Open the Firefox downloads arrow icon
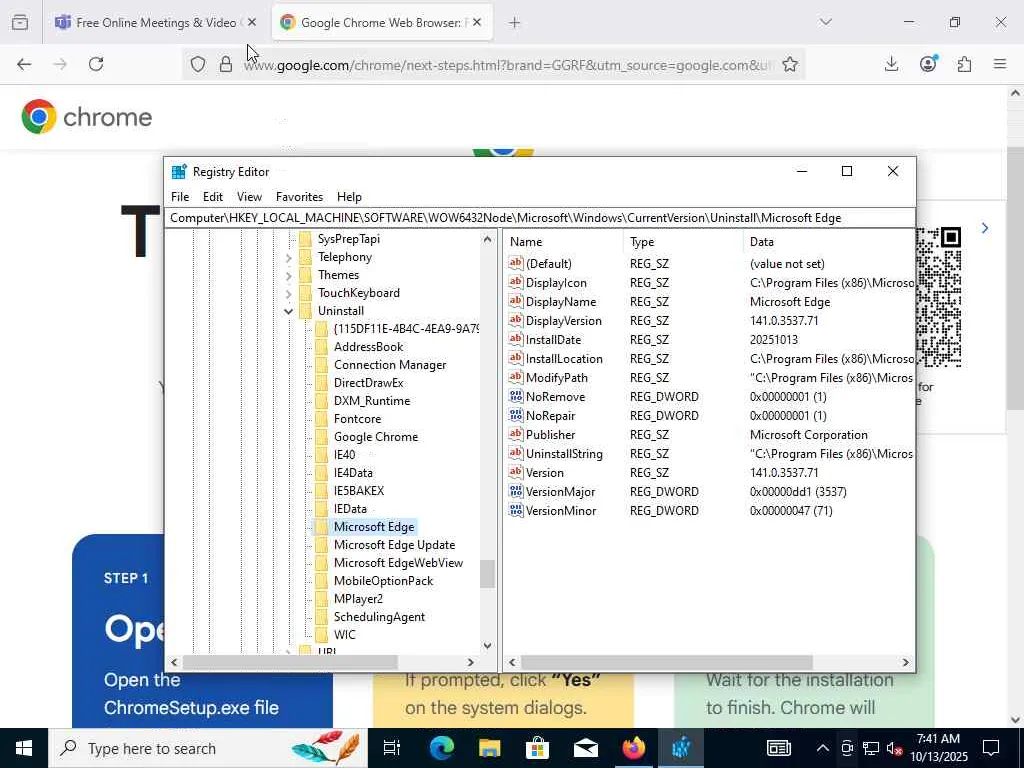This screenshot has width=1024, height=768. [891, 64]
